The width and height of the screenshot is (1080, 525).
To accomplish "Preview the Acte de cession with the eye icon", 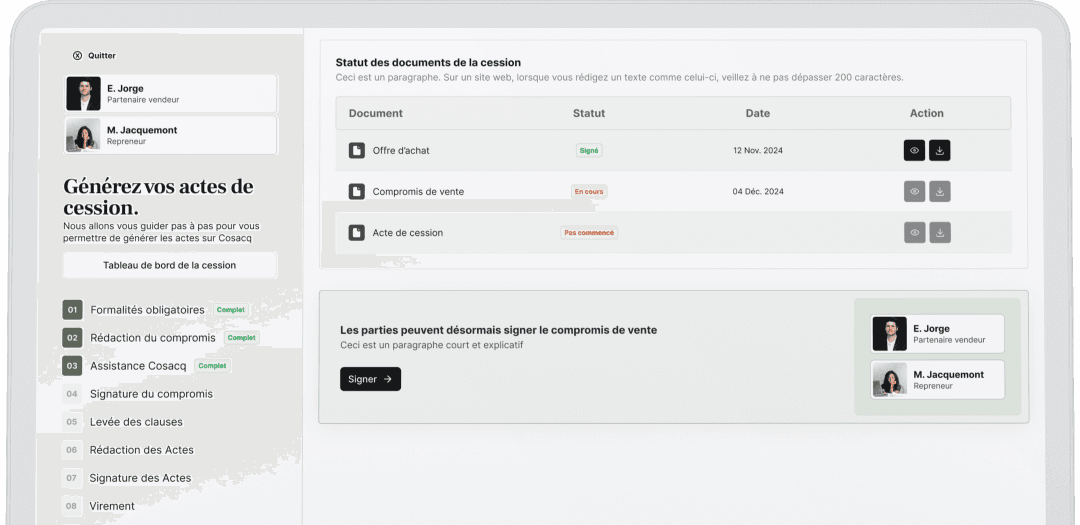I will tap(914, 233).
